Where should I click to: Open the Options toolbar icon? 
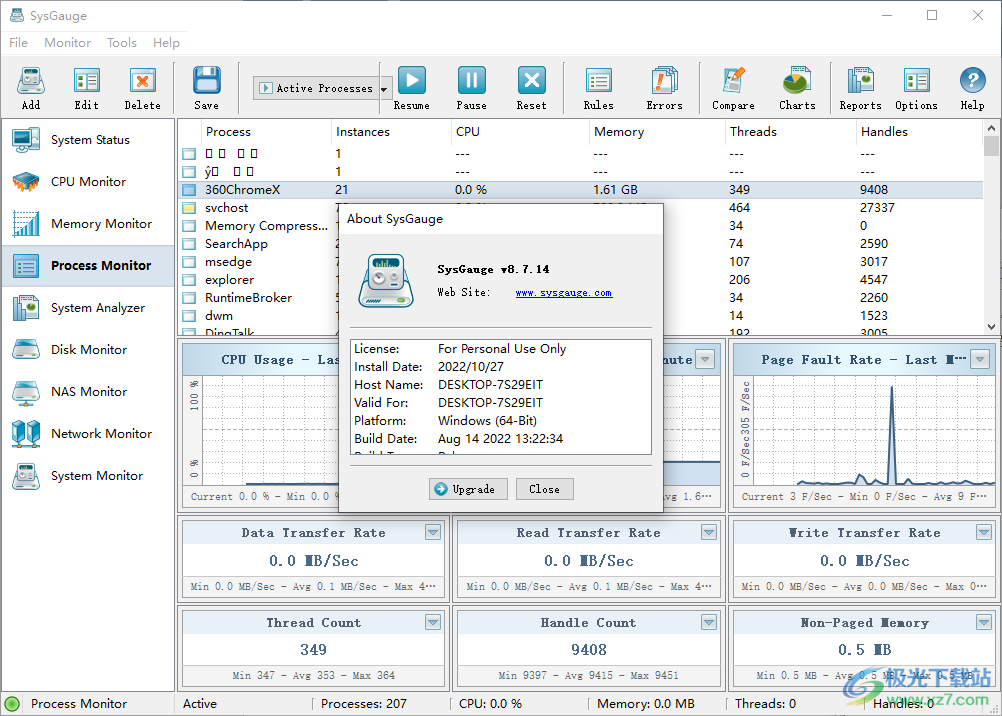[916, 81]
